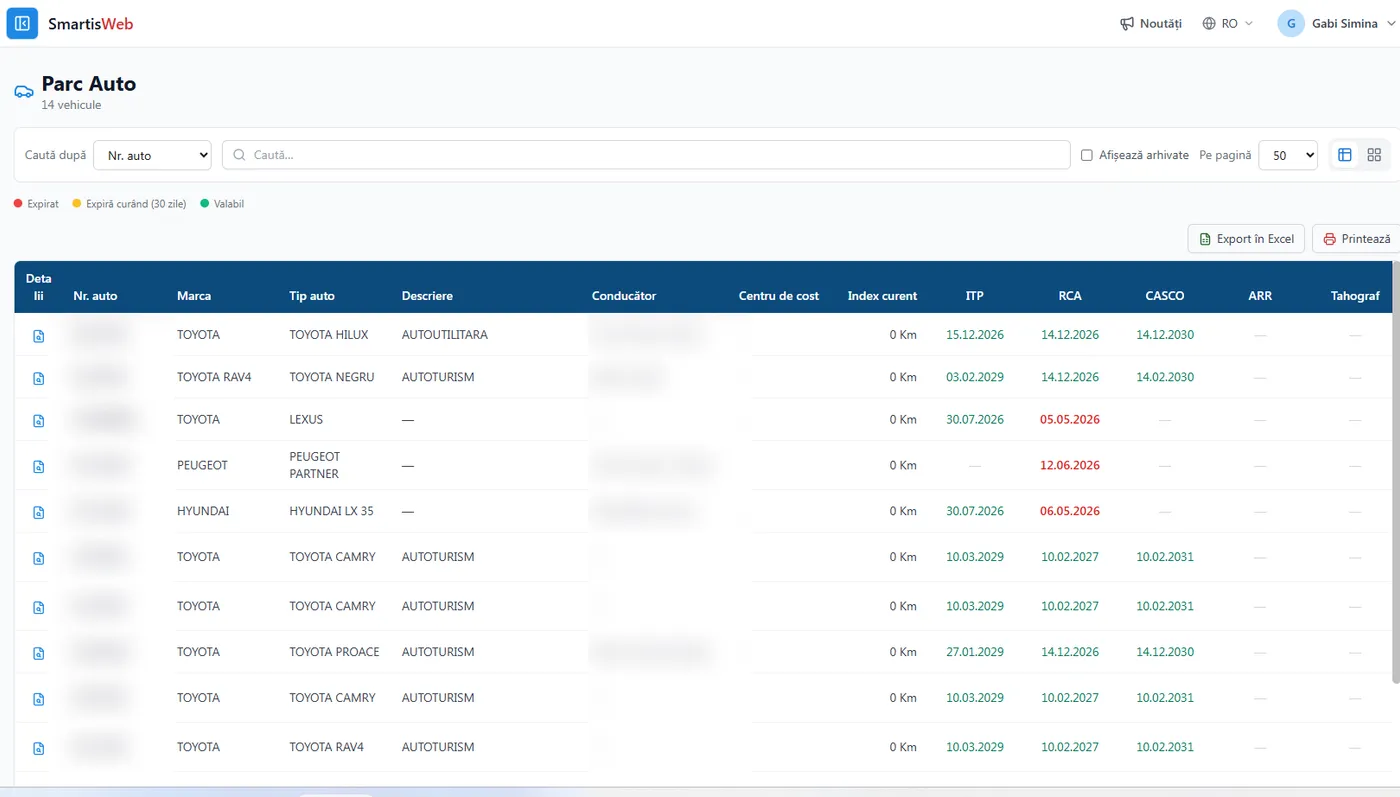Screen dimensions: 1400x797
Task: Open the Nr. auto search-by dropdown
Action: coord(152,155)
